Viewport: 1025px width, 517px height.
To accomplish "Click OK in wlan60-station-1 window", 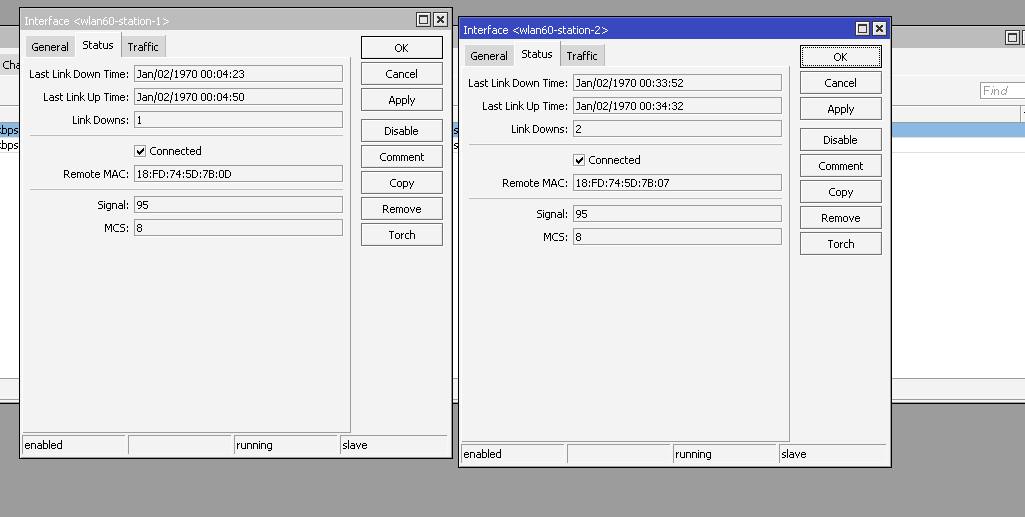I will (401, 48).
